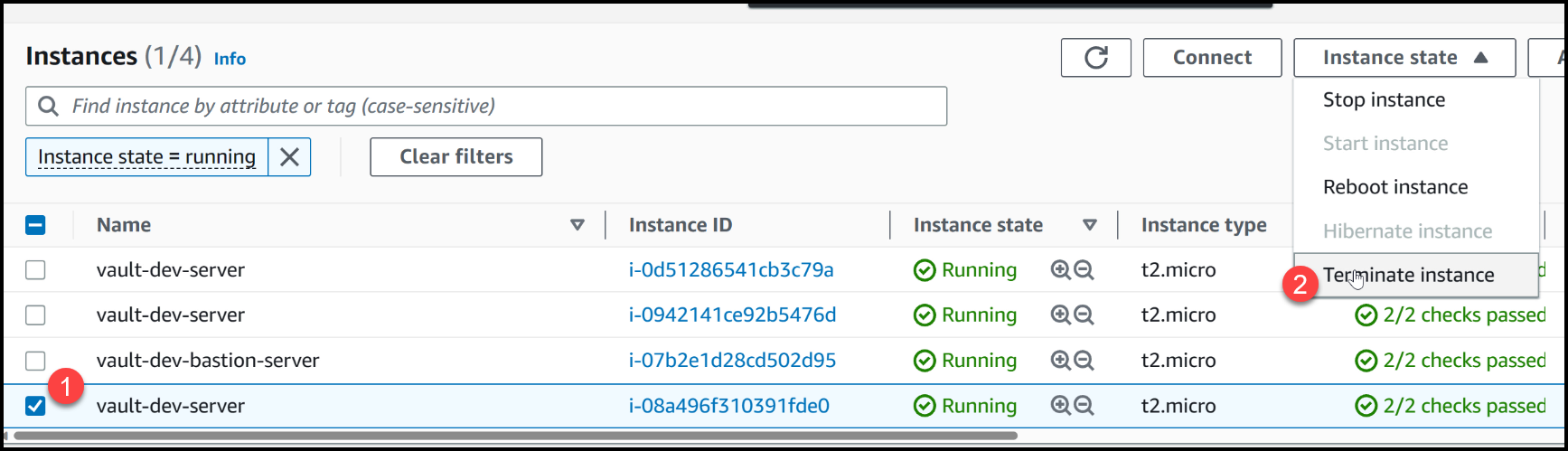Click zoom-out filter icon for vault-dev-bastion-server row
The image size is (1568, 451).
point(1084,361)
